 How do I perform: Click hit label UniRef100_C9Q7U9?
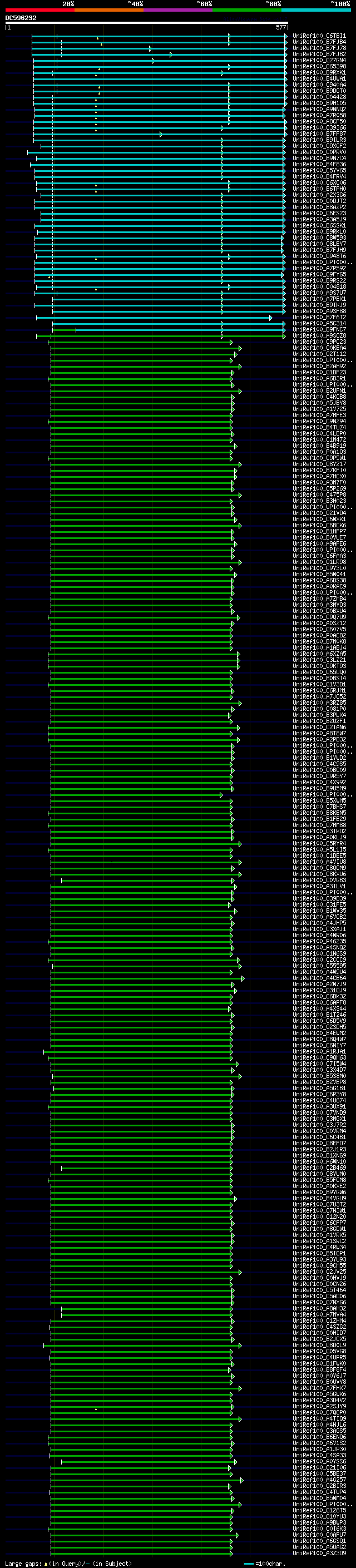[319, 617]
